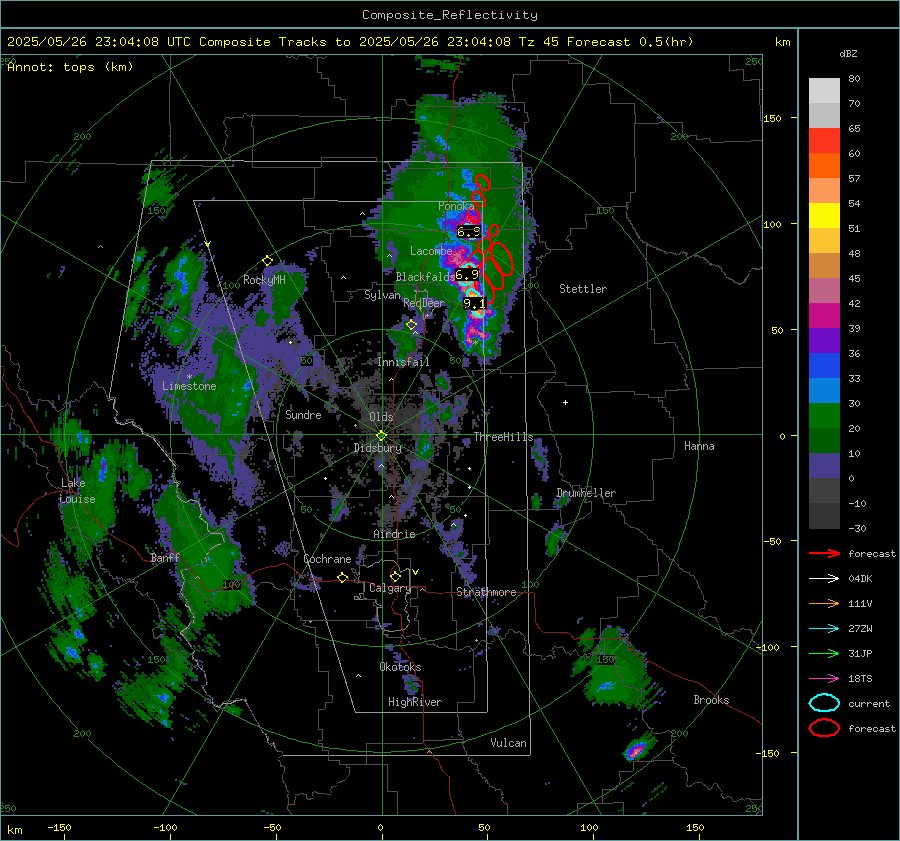Click the Blackfalds map label
This screenshot has width=900, height=841.
click(x=425, y=277)
